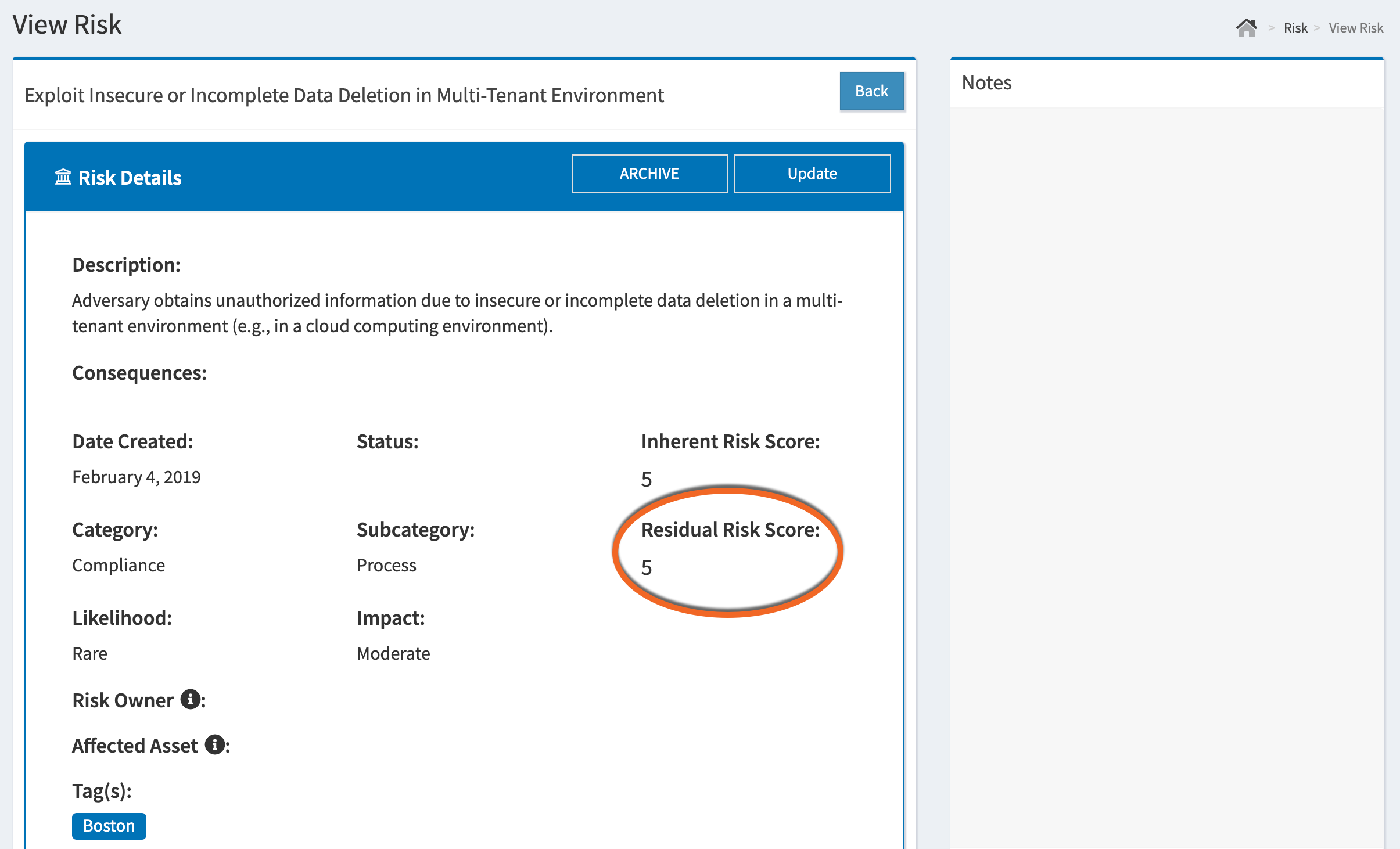The image size is (1400, 849).
Task: Click the Notes panel header
Action: [x=986, y=82]
